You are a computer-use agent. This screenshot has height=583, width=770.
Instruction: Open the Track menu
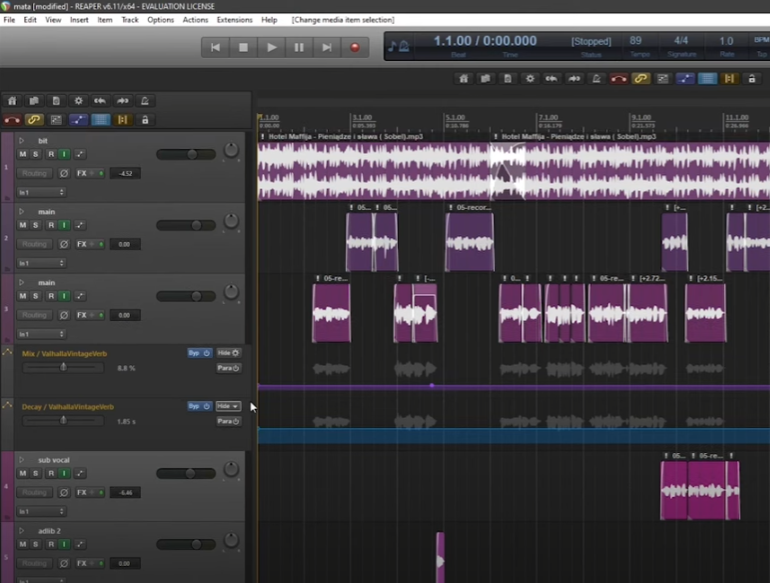coord(130,20)
